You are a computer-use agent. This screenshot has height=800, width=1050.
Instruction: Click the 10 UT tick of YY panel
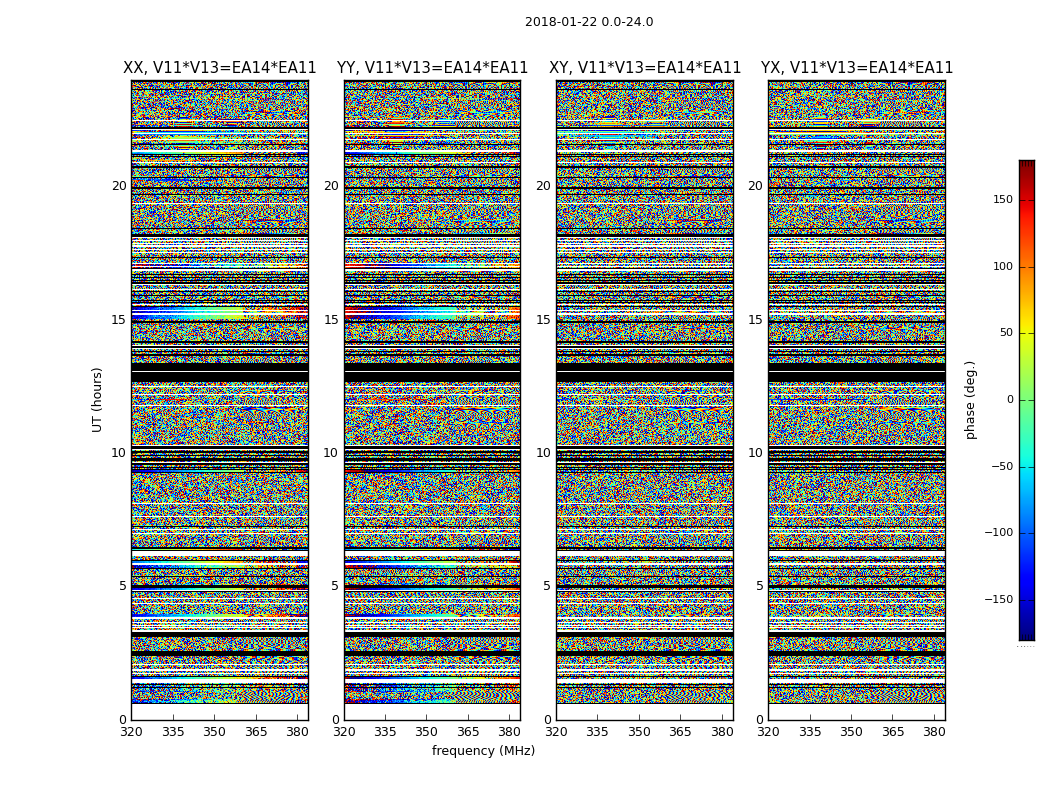point(331,453)
